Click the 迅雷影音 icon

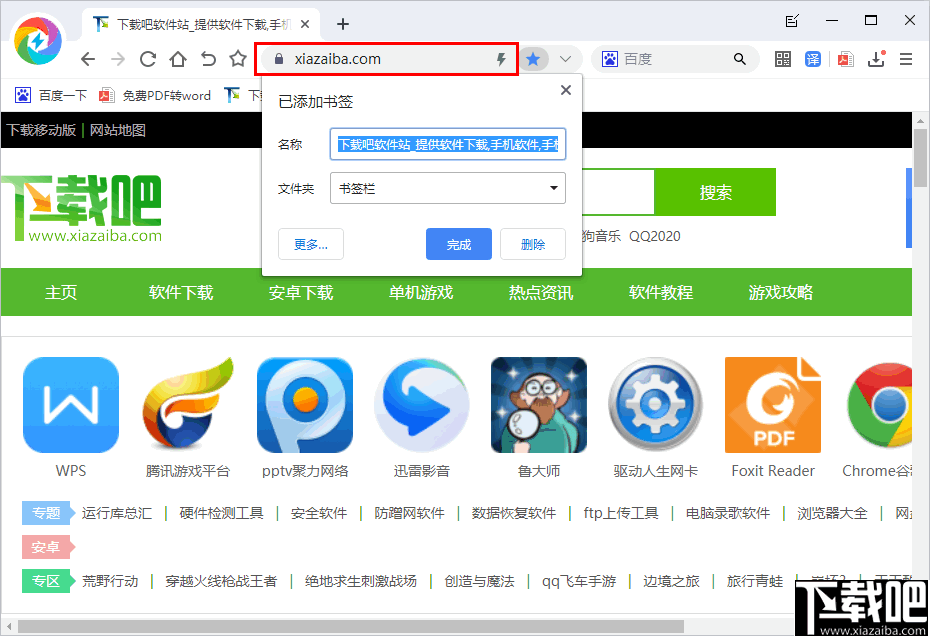pos(422,405)
